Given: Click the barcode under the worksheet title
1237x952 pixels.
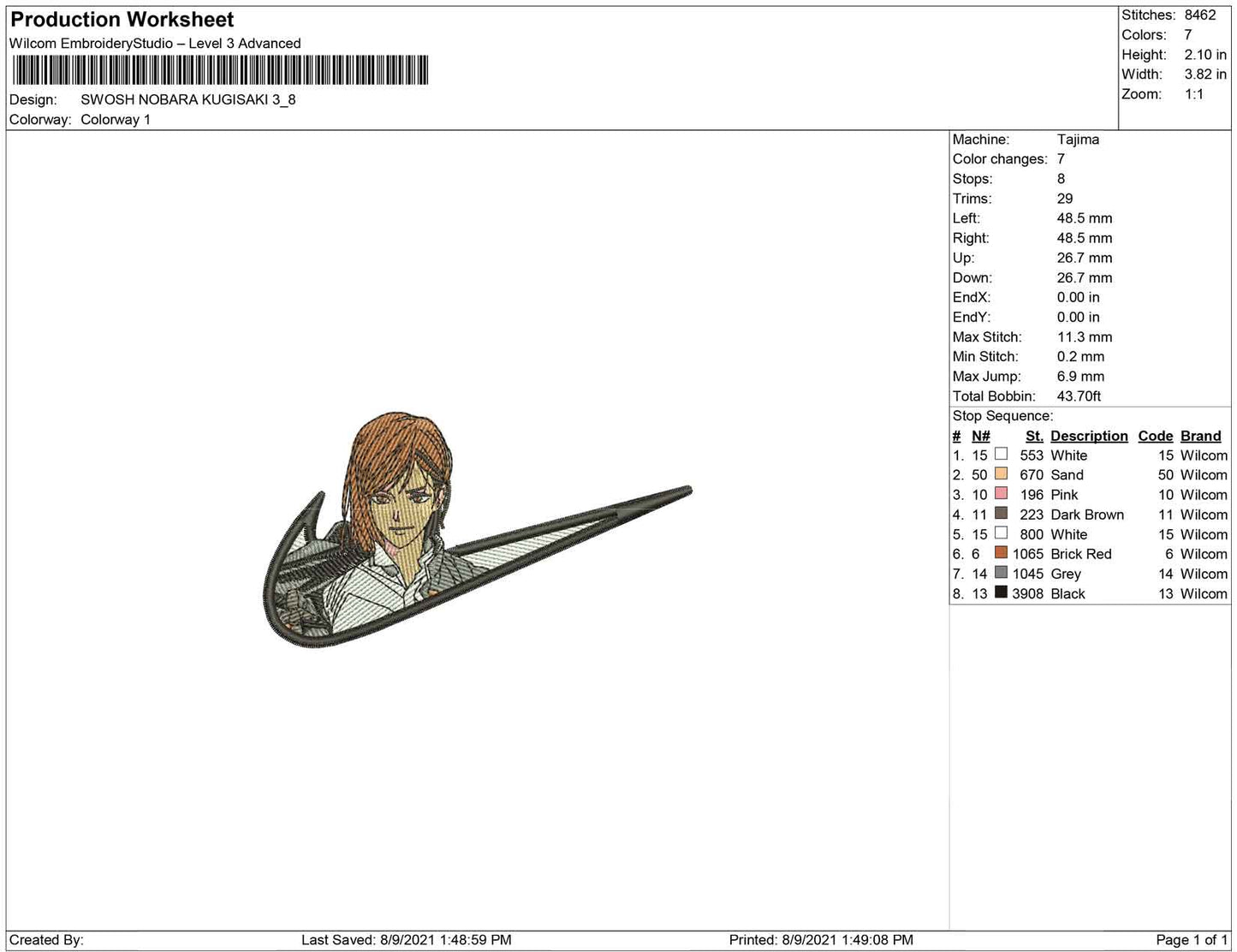Looking at the screenshot, I should point(219,70).
